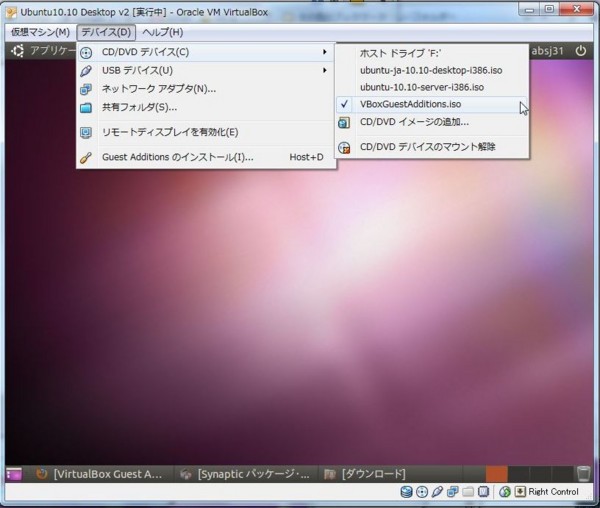This screenshot has width=600, height=508.
Task: Select リモートディスプレイを有効化(E) menu item
Action: click(x=206, y=132)
